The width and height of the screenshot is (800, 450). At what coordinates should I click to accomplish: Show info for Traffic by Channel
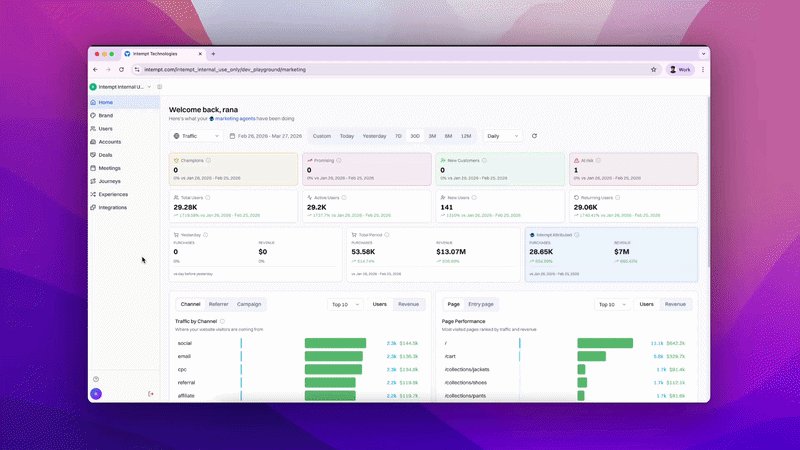click(222, 321)
